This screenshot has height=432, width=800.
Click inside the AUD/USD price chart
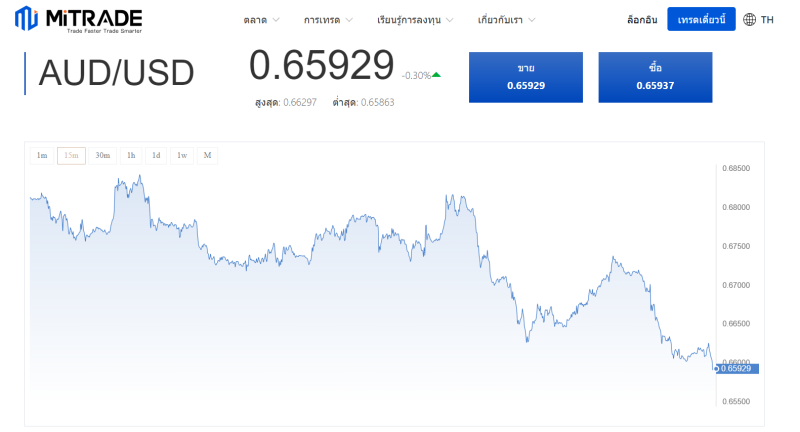pos(370,300)
